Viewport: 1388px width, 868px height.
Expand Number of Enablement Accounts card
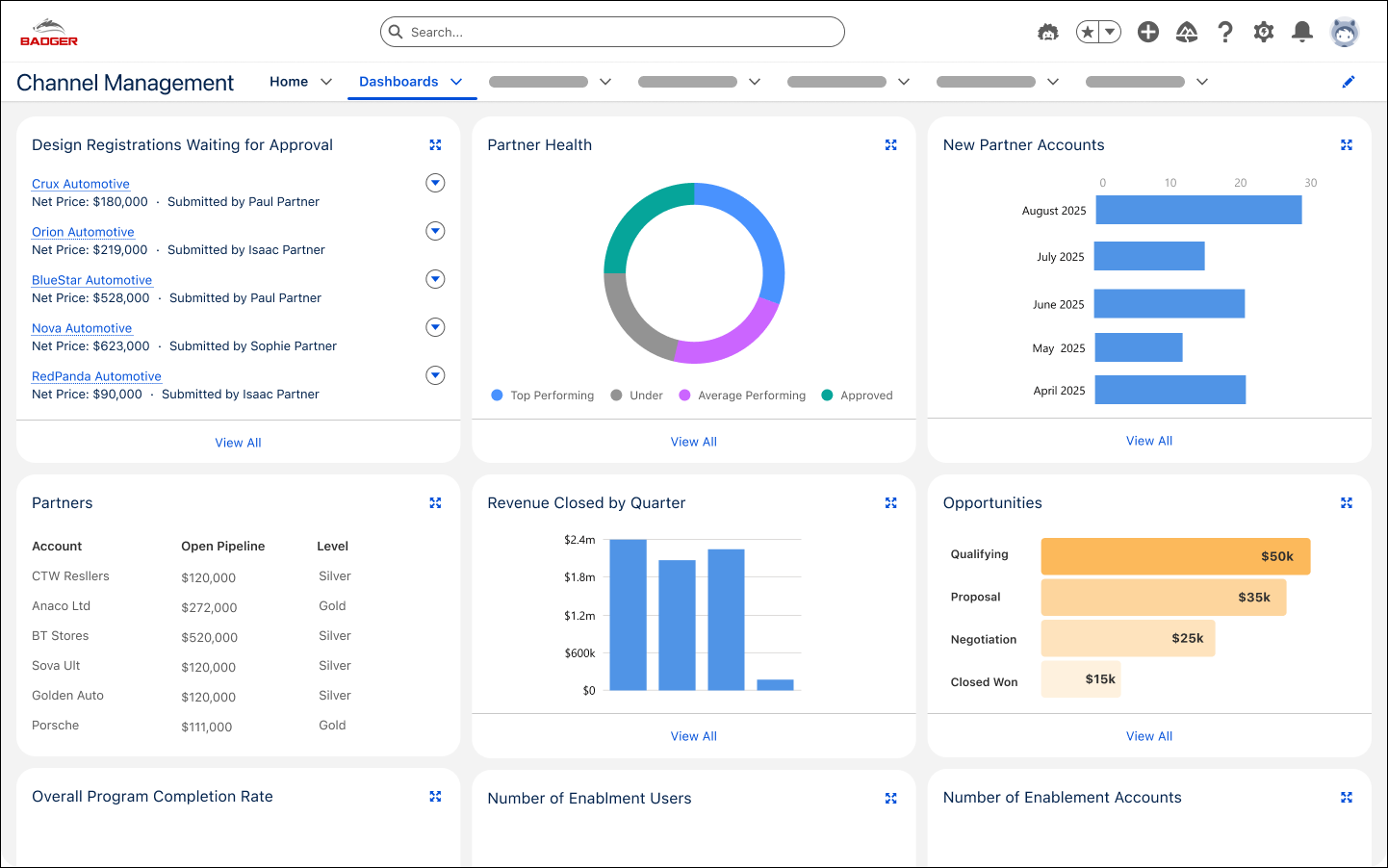tap(1347, 797)
